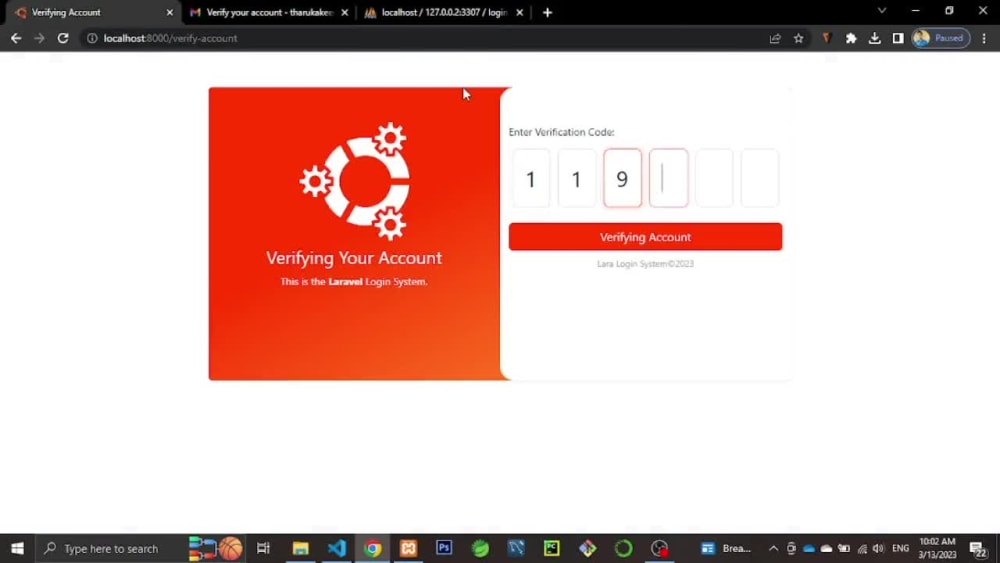Open the Paused profile button
The width and height of the screenshot is (1000, 563).
[x=941, y=38]
